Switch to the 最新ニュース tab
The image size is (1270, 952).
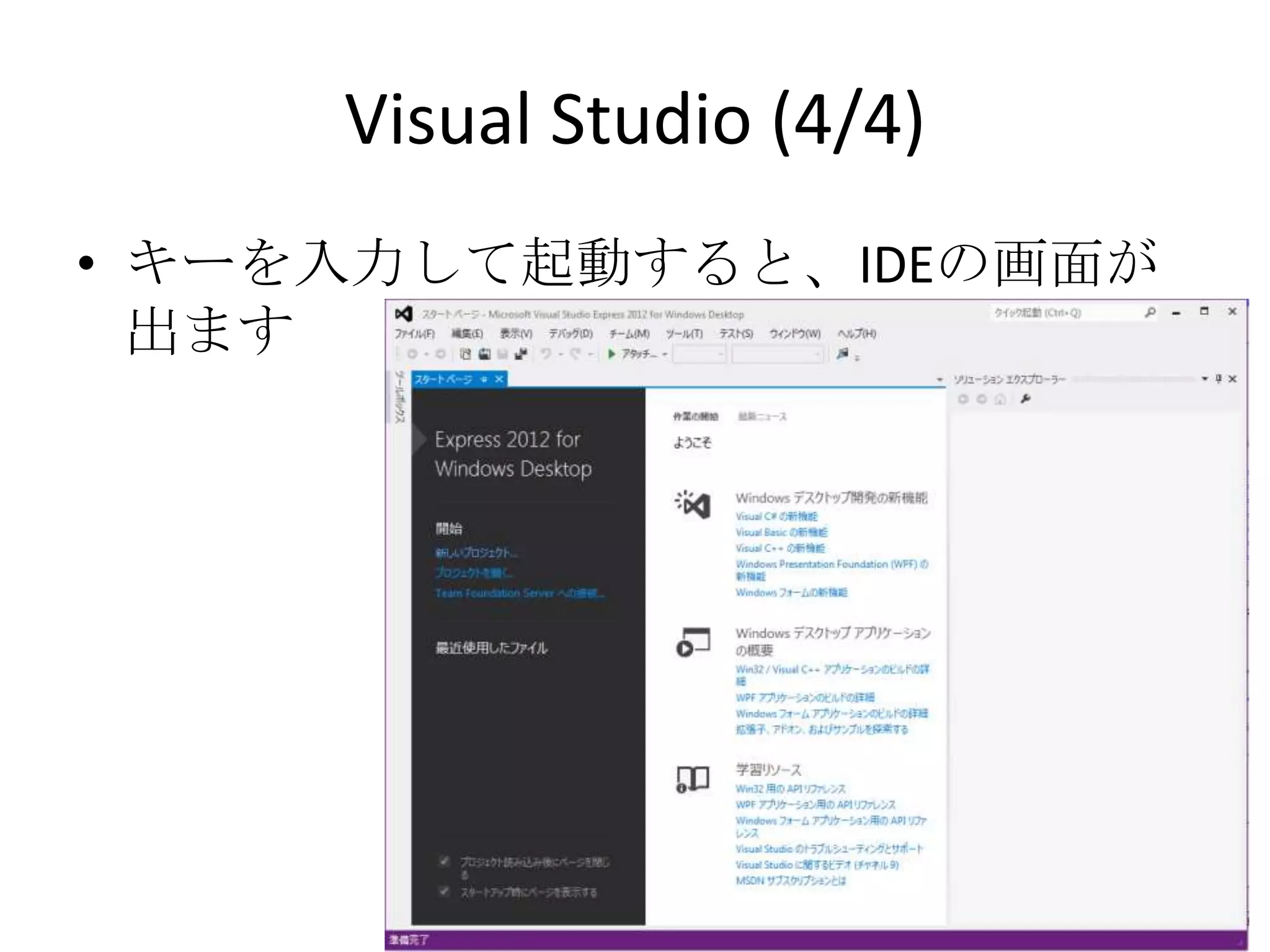pyautogui.click(x=762, y=416)
